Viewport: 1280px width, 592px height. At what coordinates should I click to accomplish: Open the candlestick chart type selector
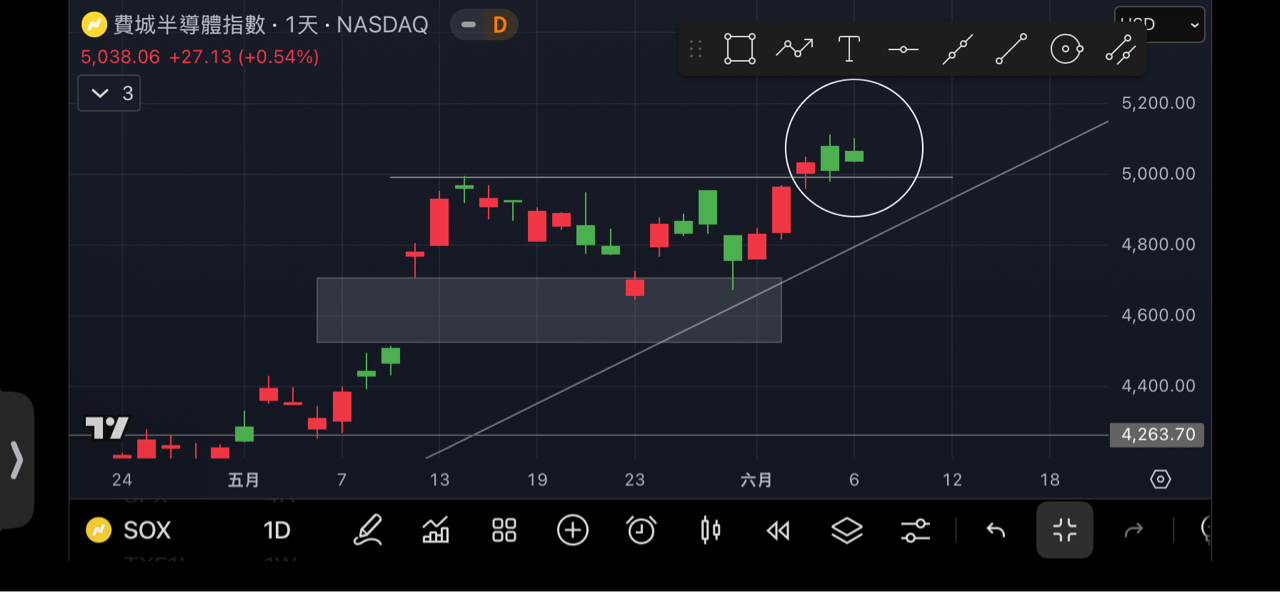click(711, 530)
